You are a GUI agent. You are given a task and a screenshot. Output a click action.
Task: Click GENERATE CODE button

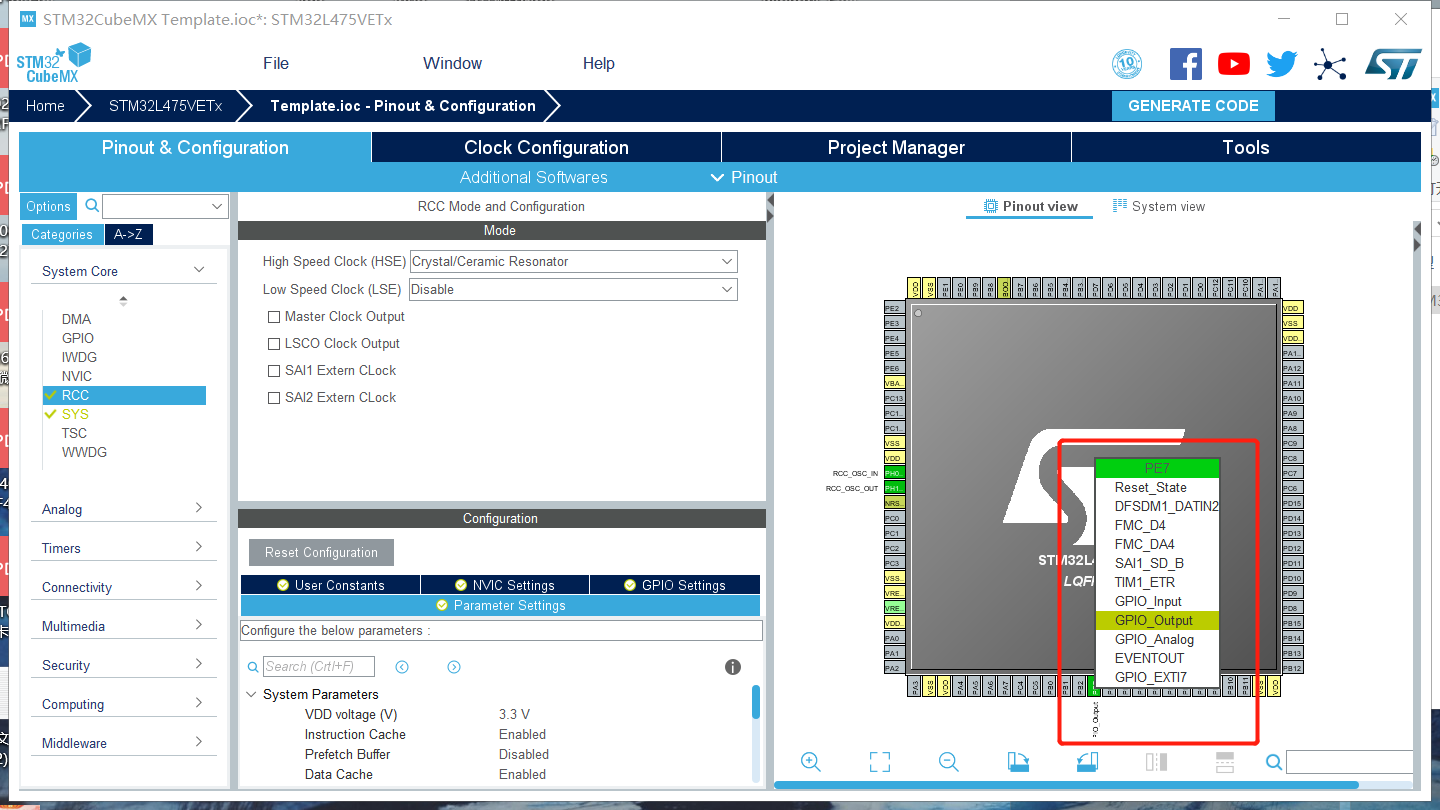pos(1193,106)
